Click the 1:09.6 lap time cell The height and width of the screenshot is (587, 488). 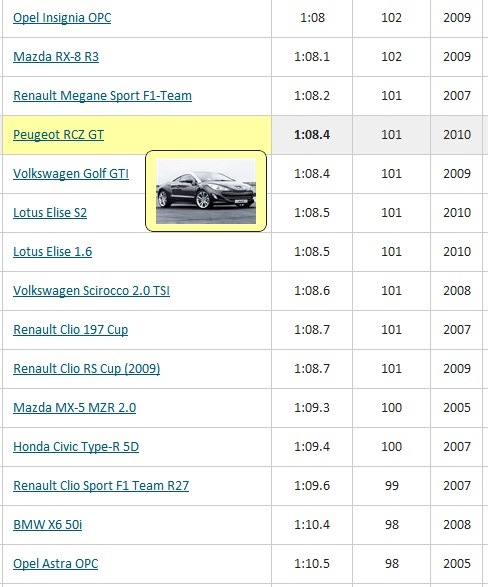[x=312, y=486]
